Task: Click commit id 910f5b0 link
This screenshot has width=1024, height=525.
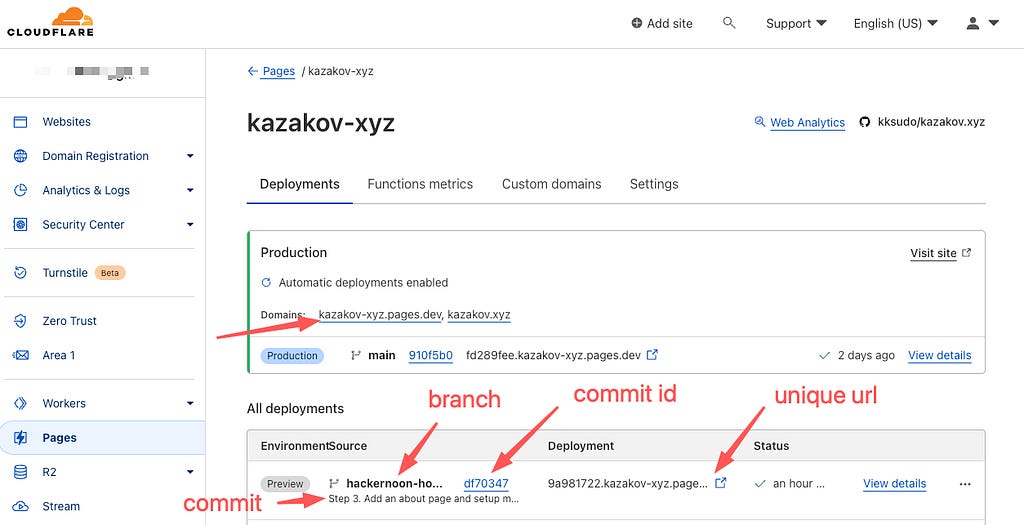Action: 430,355
